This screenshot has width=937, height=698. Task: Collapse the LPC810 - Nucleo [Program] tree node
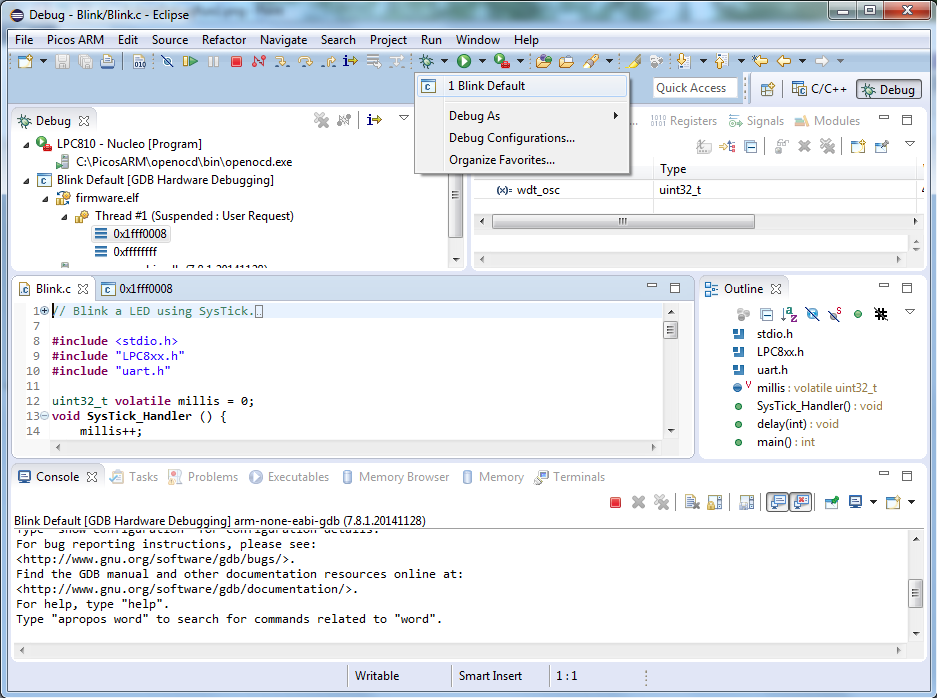click(x=26, y=145)
